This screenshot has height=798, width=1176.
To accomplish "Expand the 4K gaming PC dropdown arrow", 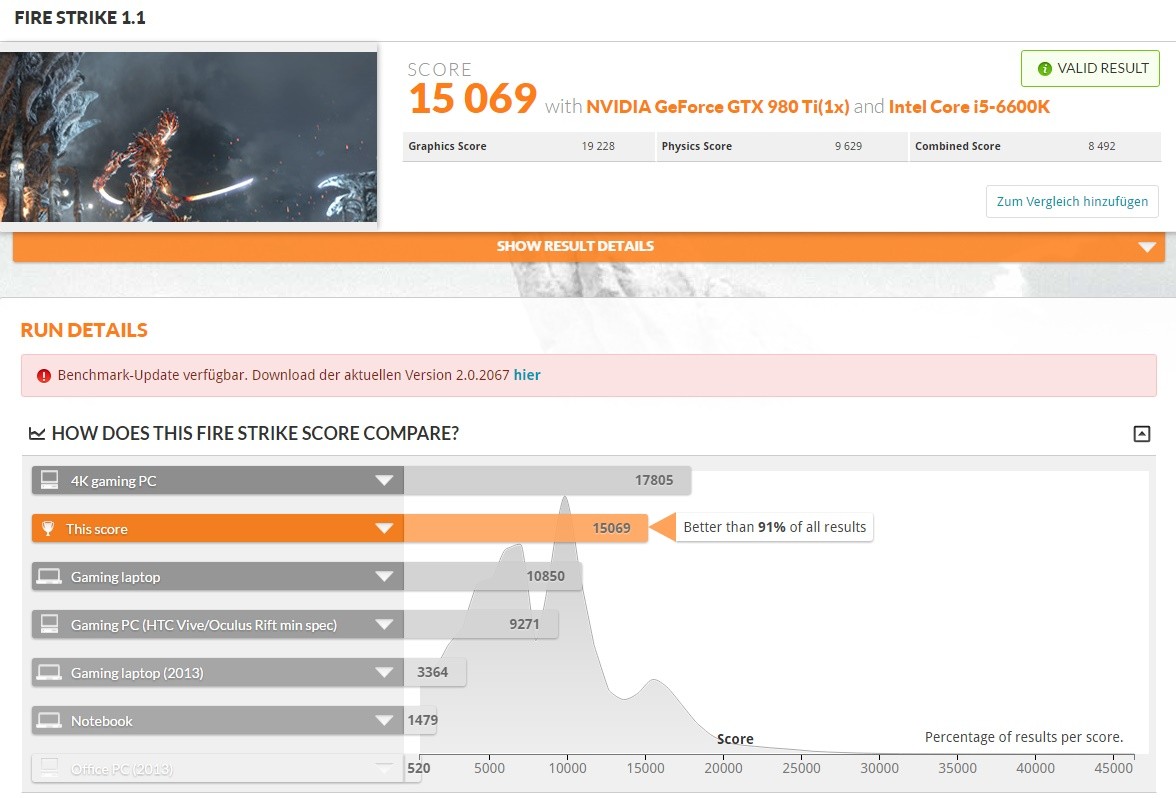I will 384,480.
